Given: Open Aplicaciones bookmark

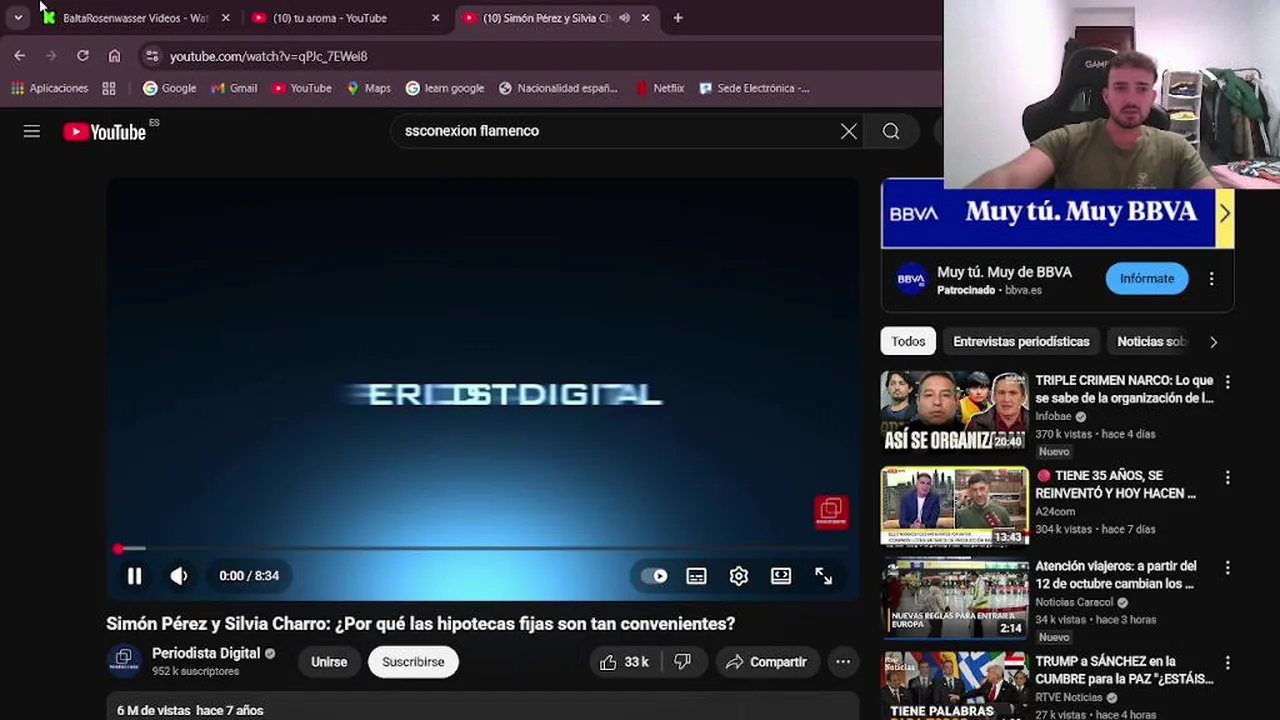Looking at the screenshot, I should pos(50,88).
